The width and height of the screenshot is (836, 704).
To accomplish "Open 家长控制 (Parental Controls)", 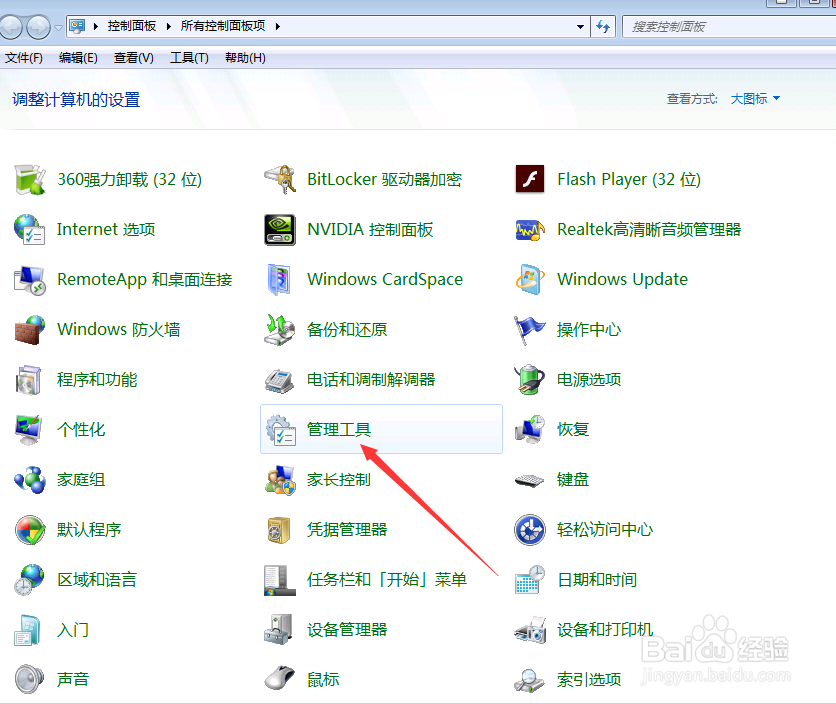I will point(340,479).
